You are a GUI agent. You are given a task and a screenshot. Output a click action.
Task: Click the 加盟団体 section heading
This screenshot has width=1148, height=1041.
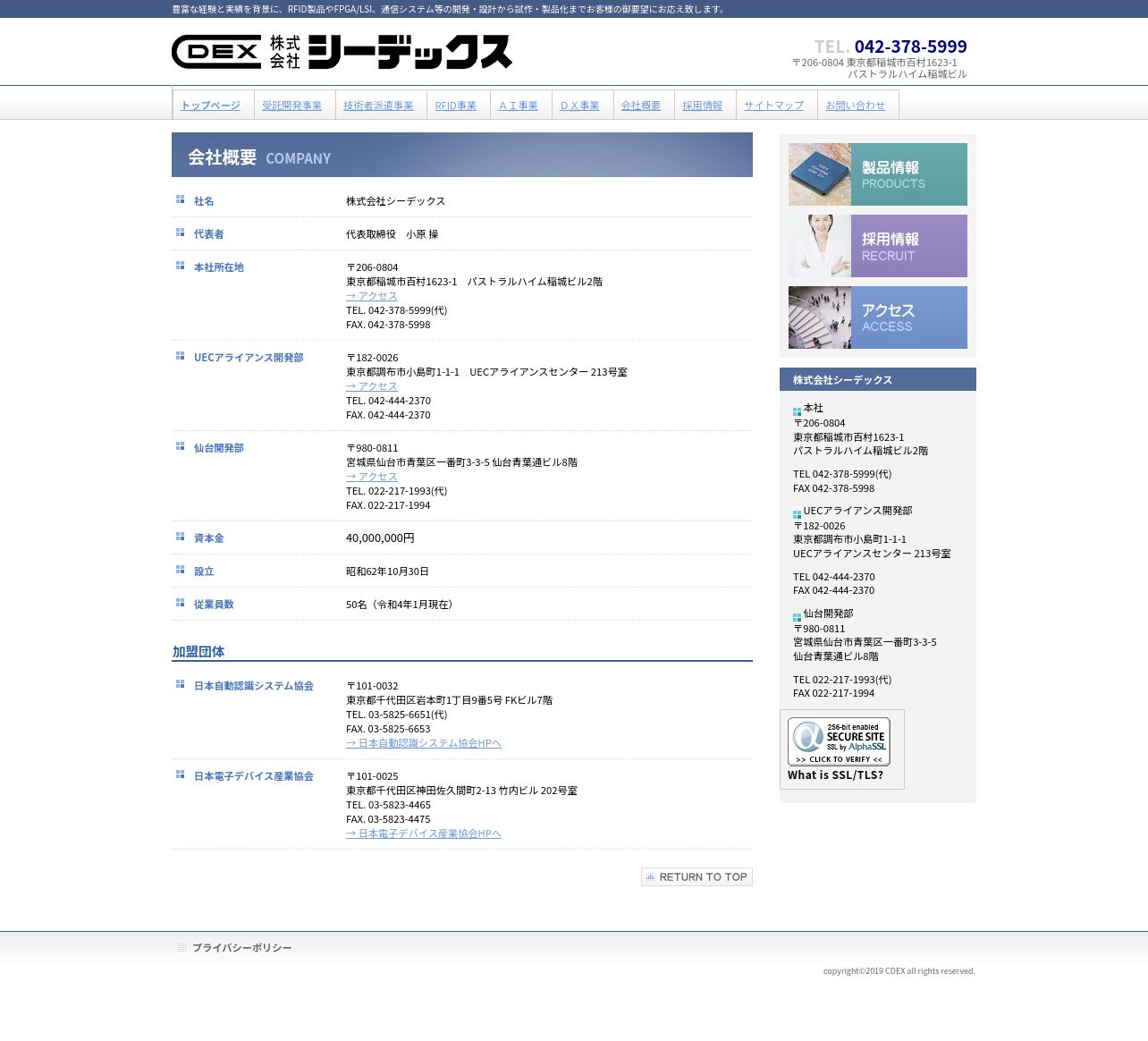pyautogui.click(x=198, y=652)
